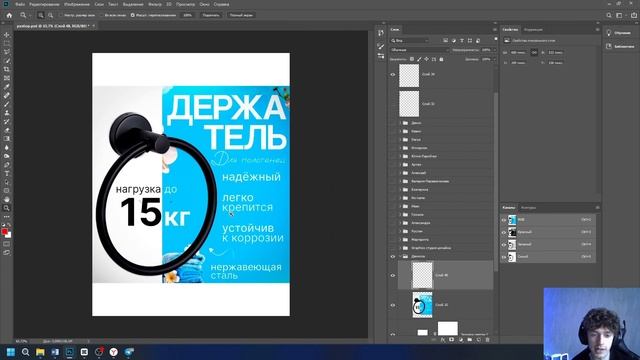Toggle the link width and height icon
Image resolution: width=640 pixels, height=360 pixels.
point(534,53)
